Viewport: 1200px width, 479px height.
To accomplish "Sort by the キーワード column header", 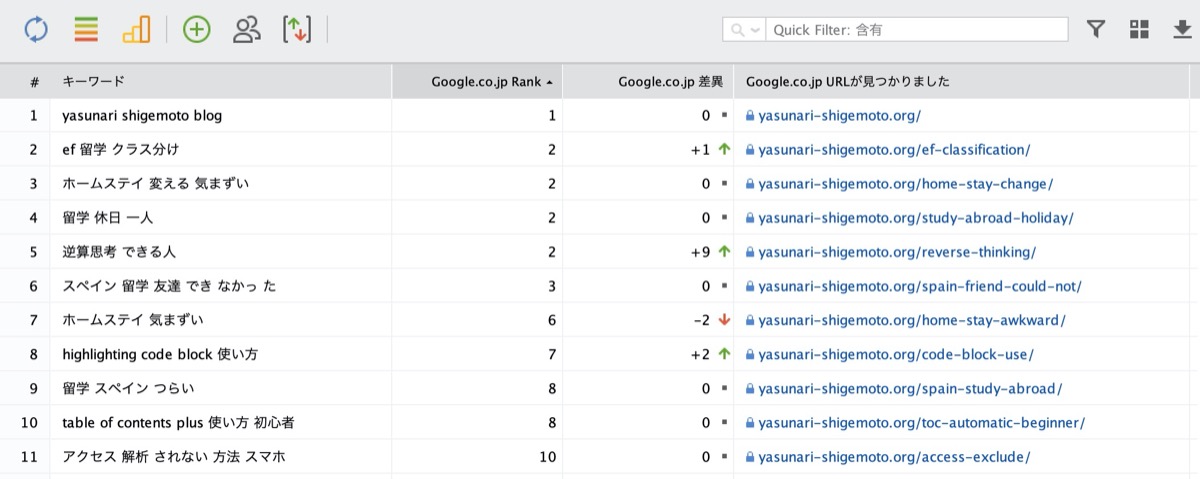I will (220, 81).
